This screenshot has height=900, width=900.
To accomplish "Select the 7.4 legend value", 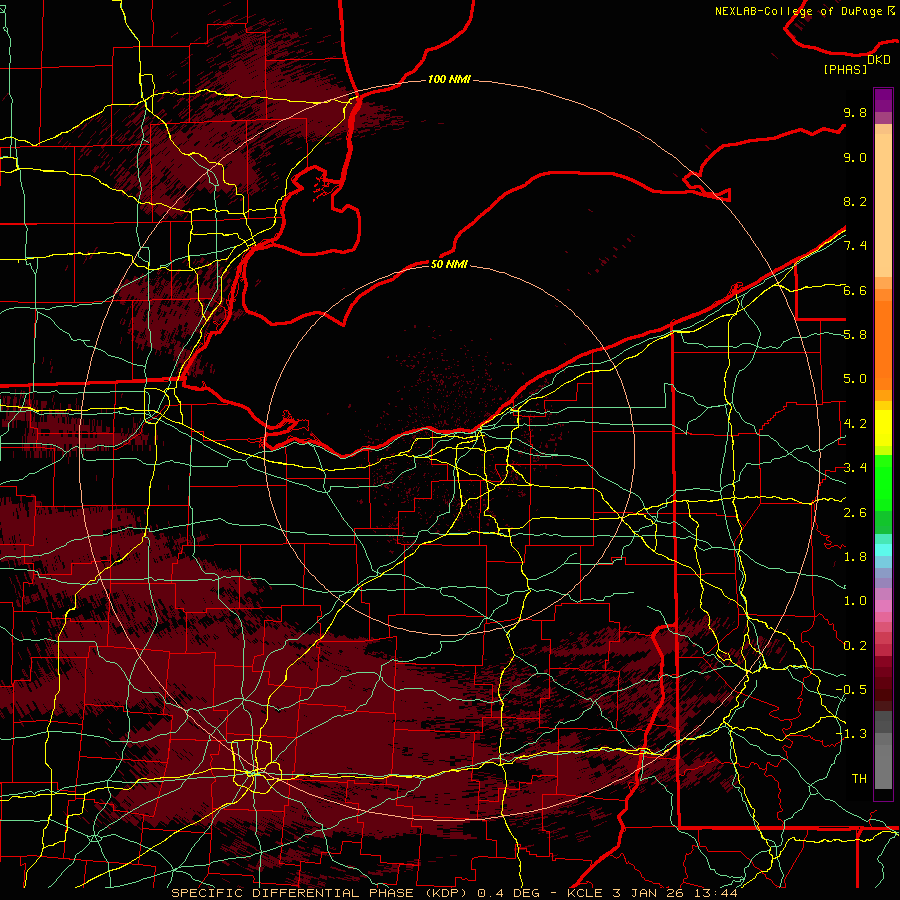I will click(x=855, y=246).
